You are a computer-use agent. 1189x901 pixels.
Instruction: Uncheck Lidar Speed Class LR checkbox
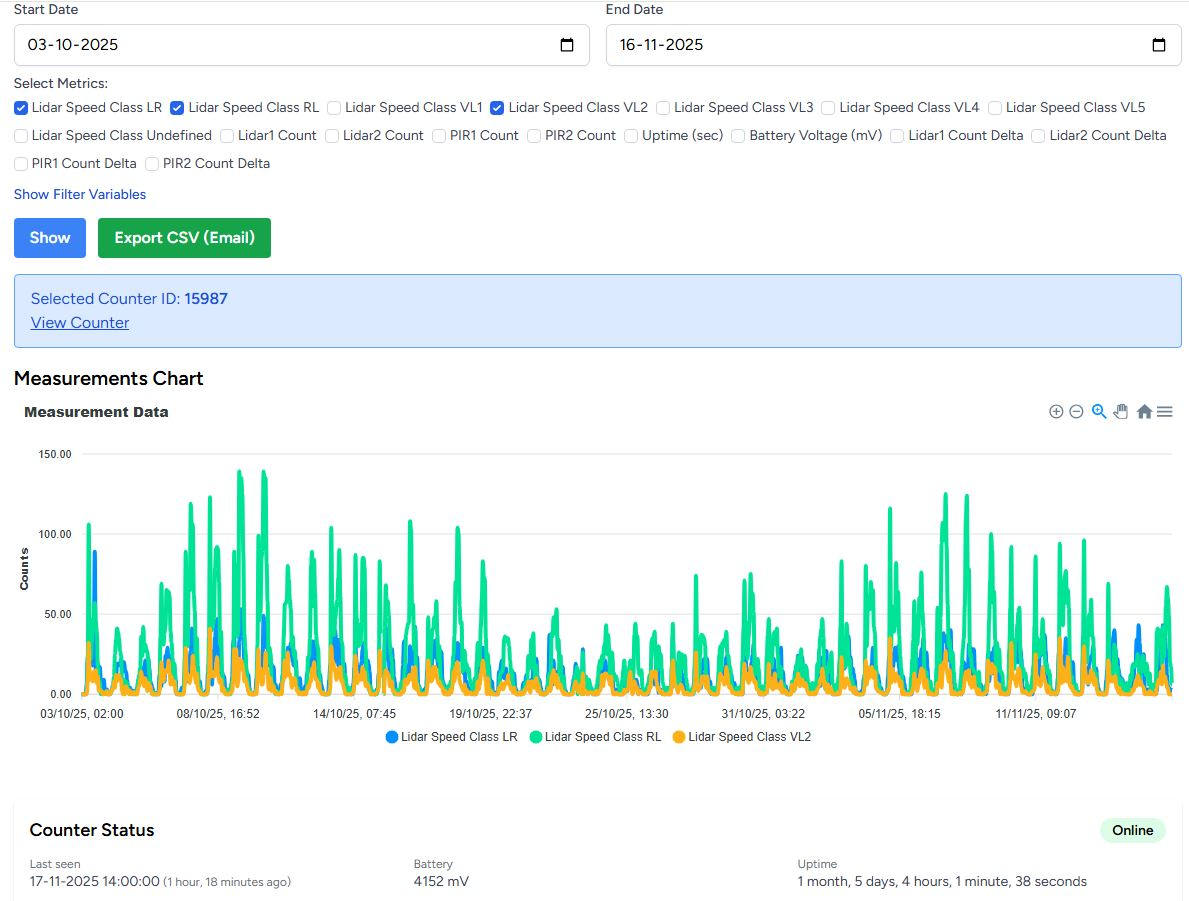click(x=21, y=107)
